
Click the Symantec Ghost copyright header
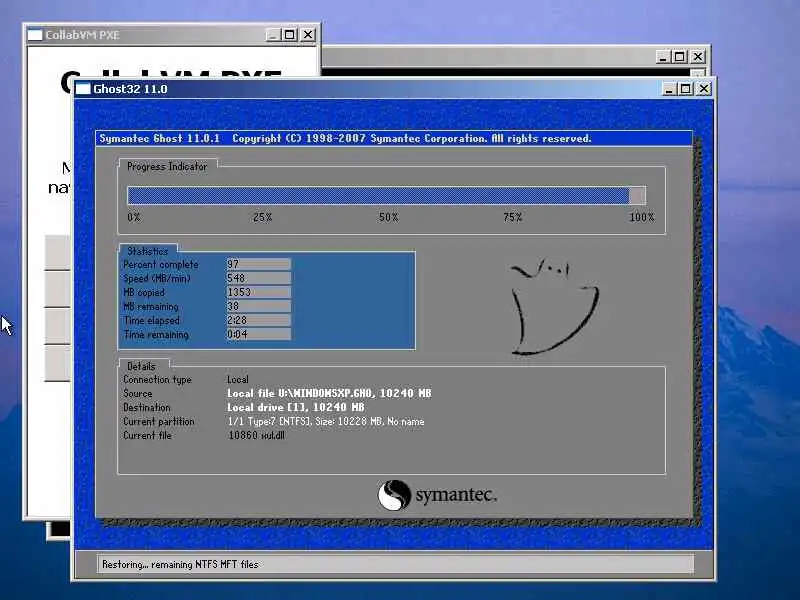pyautogui.click(x=345, y=138)
